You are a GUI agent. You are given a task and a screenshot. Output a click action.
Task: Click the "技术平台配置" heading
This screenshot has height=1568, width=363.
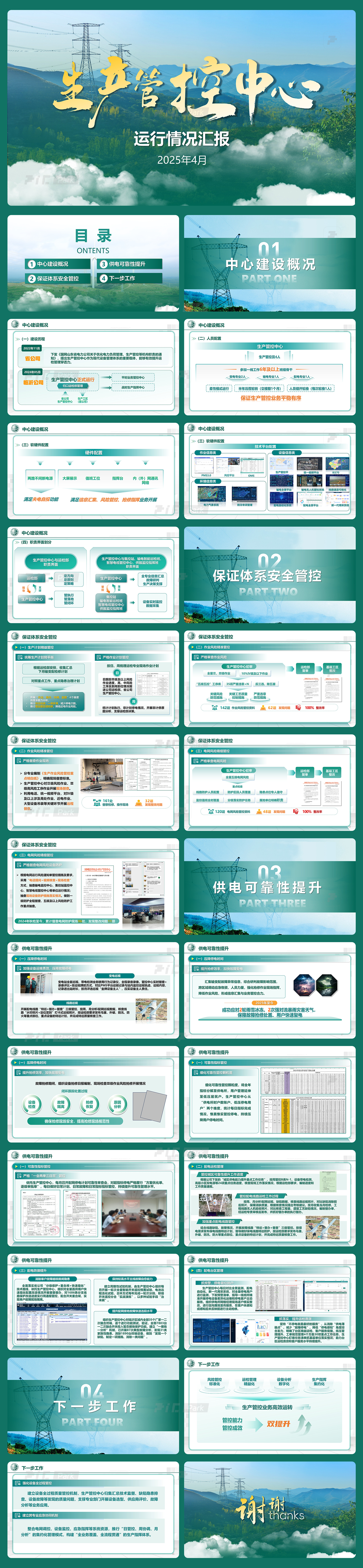pos(265,447)
